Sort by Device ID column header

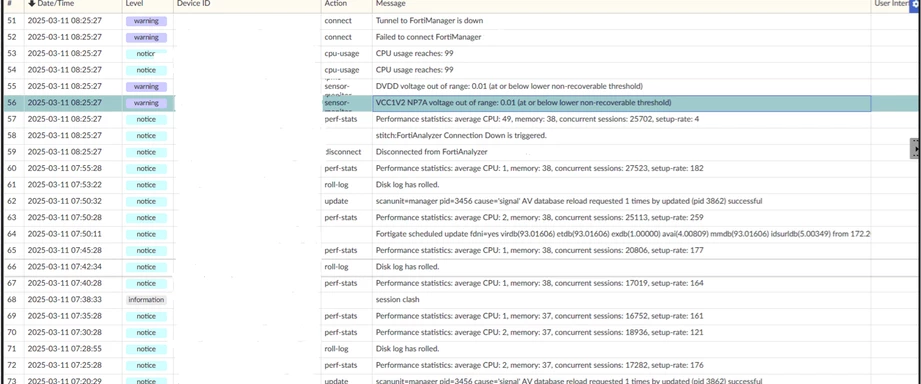(x=193, y=4)
